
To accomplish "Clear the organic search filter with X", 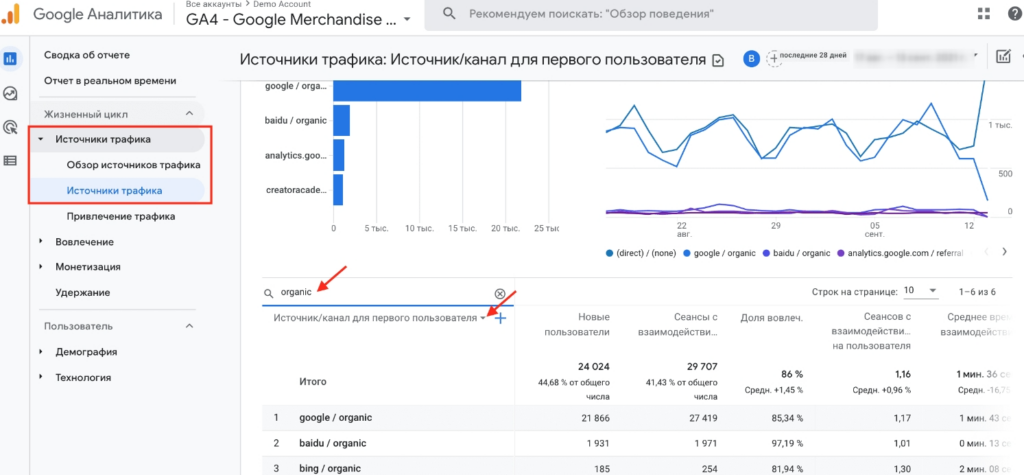I will [500, 293].
